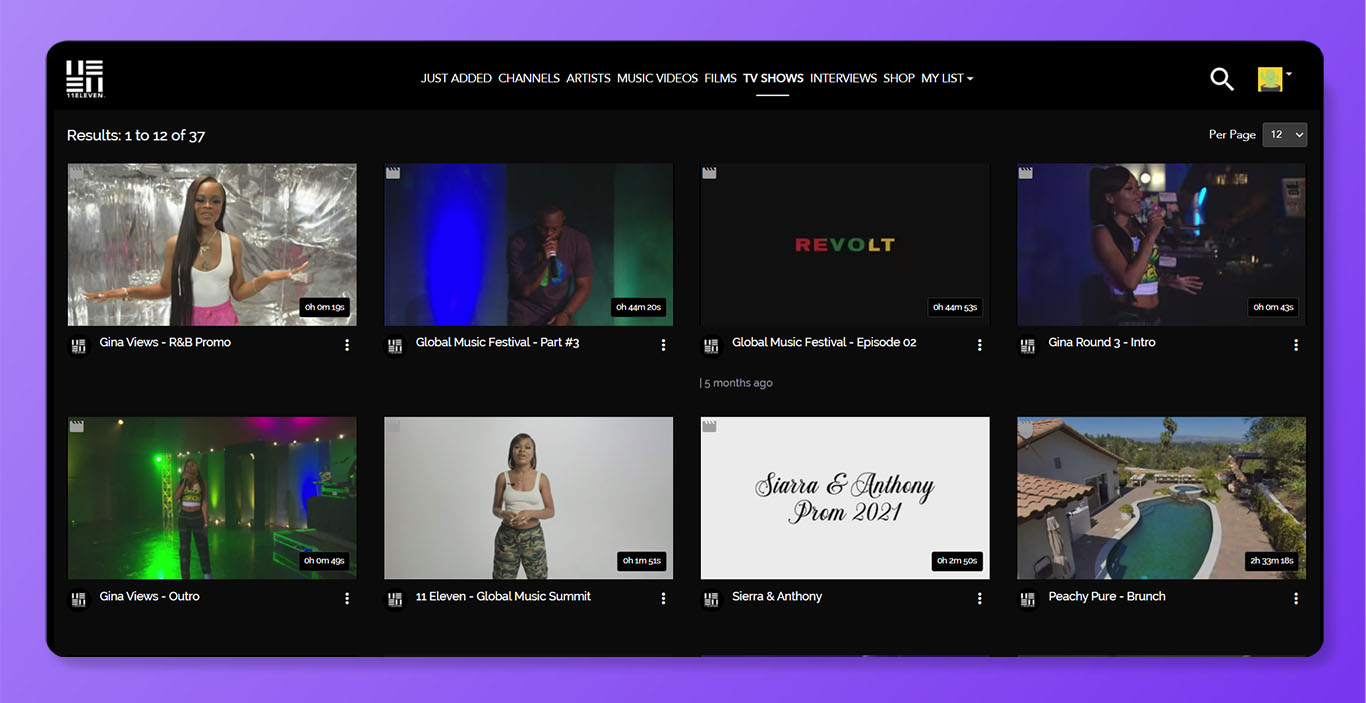The image size is (1366, 703).
Task: Open Peachy Pure - Brunch title link
Action: click(x=1107, y=596)
